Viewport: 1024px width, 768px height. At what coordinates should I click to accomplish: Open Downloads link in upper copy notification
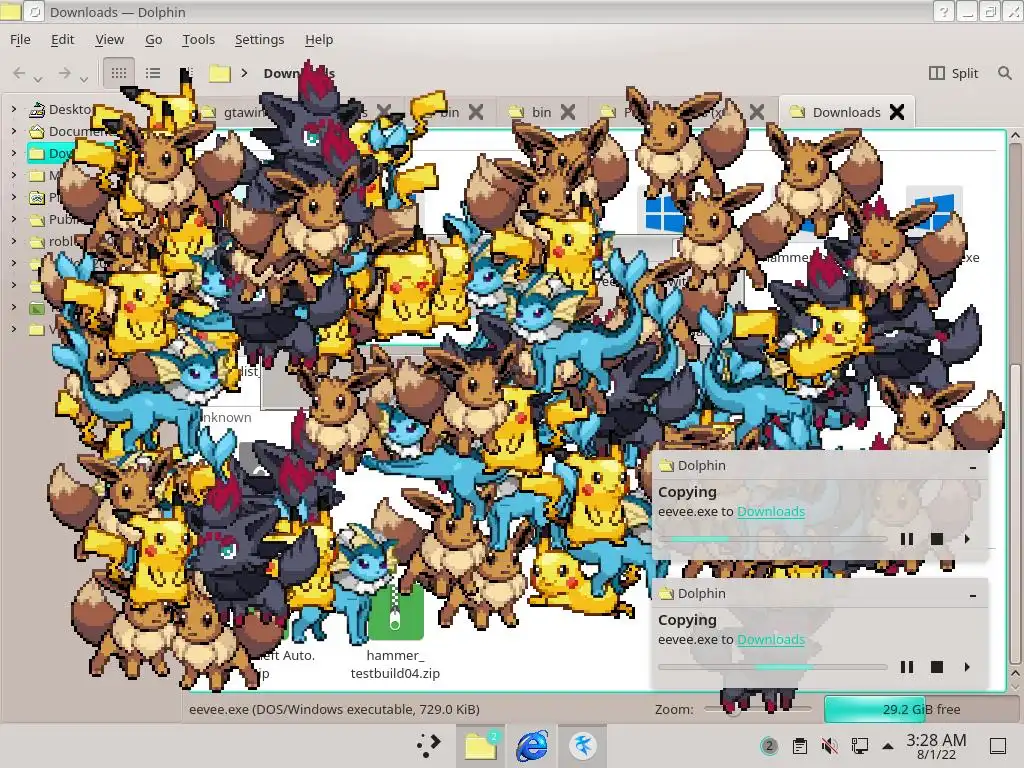(771, 511)
